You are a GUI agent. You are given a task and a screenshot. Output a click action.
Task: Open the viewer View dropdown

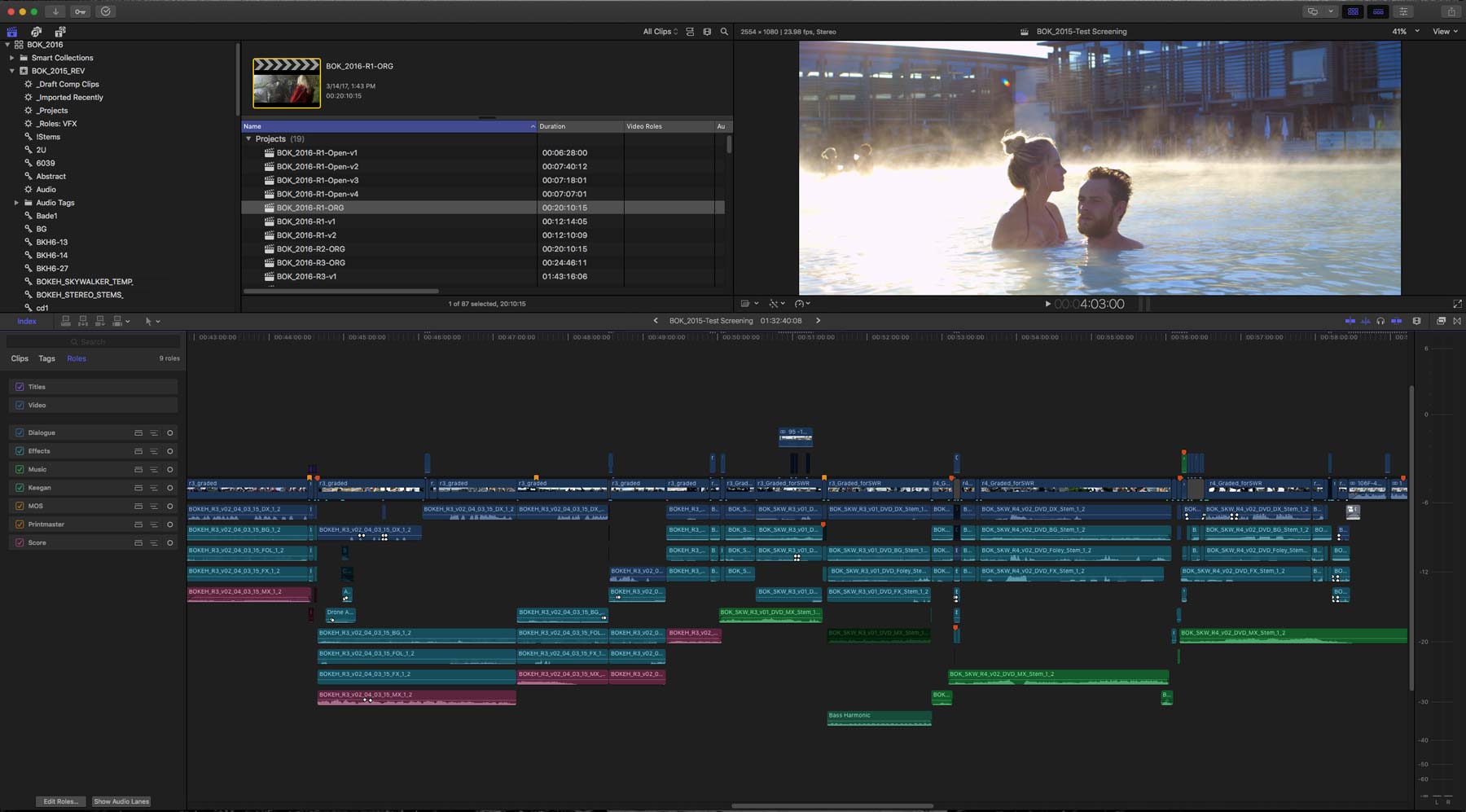(1446, 32)
